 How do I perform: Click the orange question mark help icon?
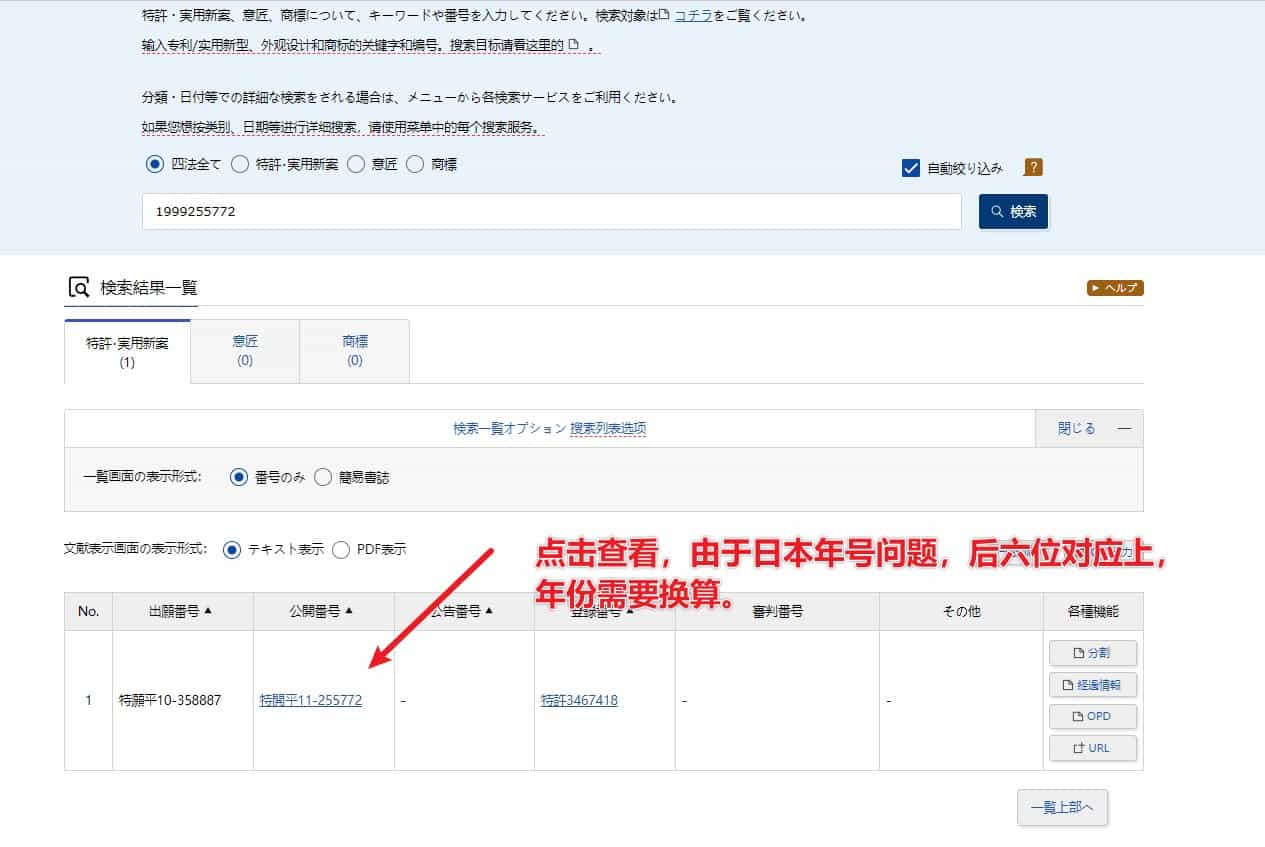click(1034, 168)
